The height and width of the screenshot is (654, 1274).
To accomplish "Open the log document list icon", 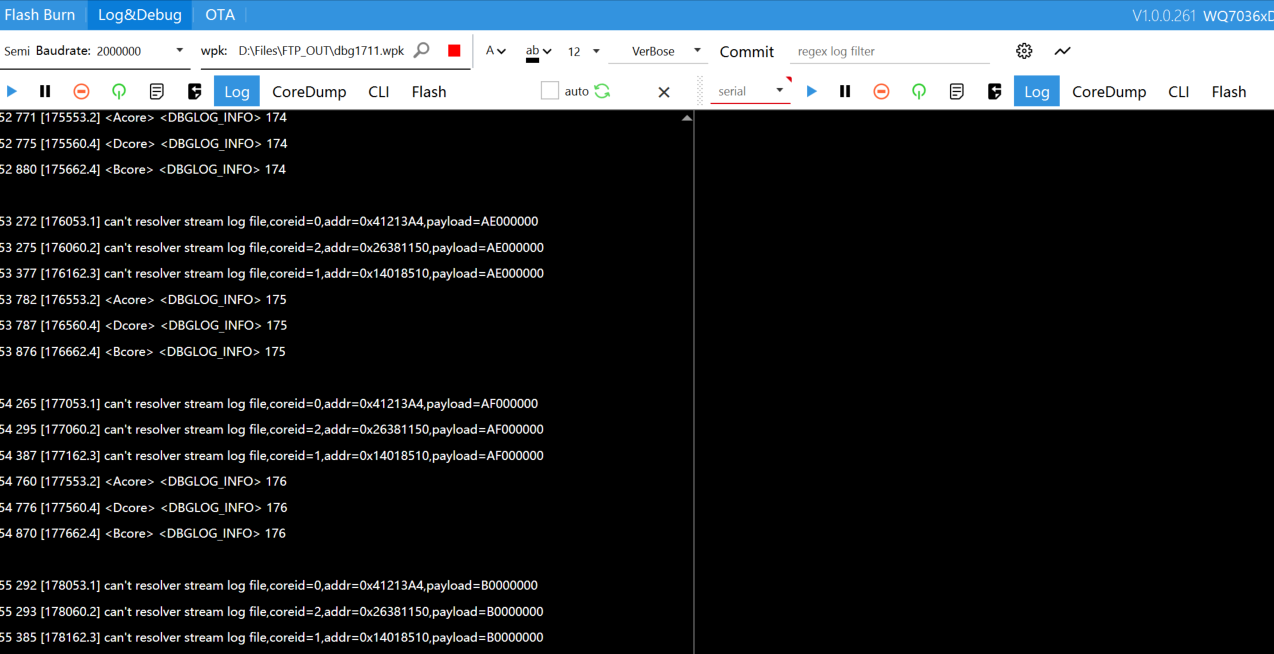I will coord(156,91).
